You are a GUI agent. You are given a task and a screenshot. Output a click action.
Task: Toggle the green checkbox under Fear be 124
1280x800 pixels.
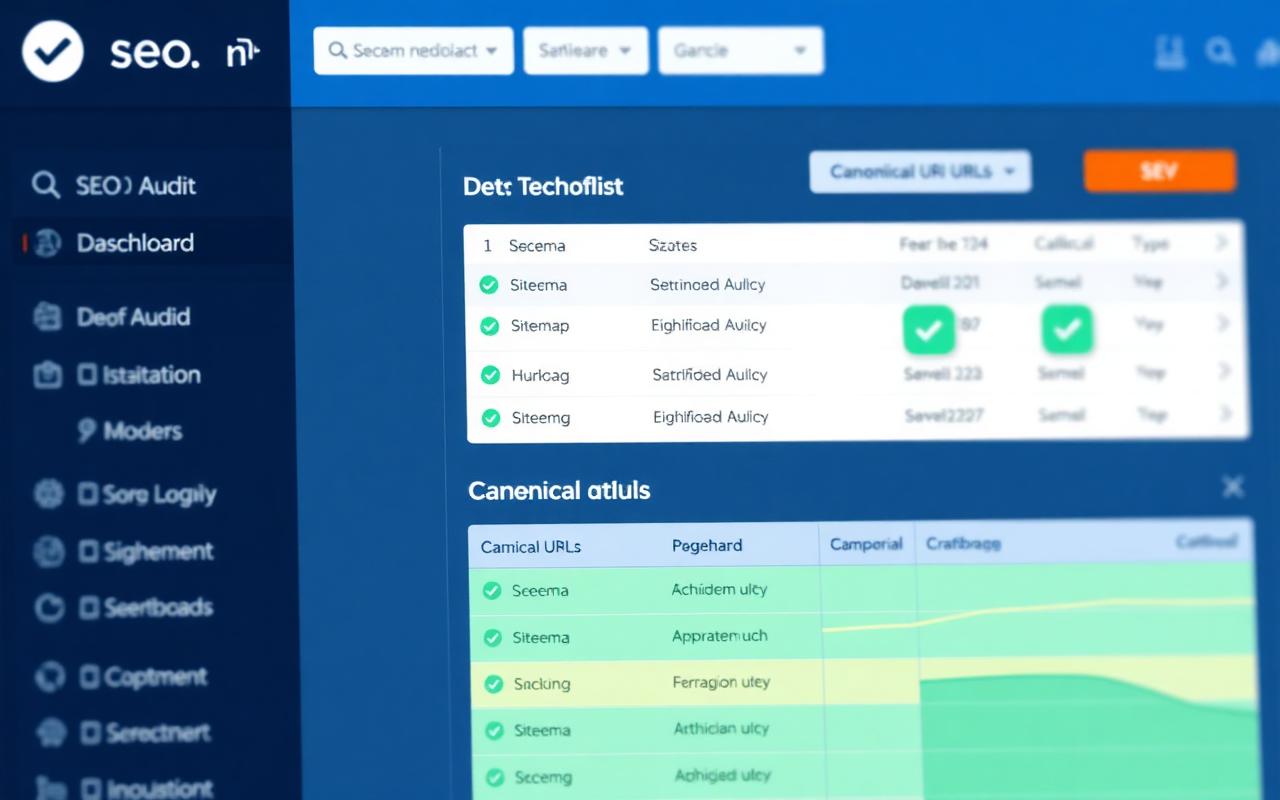(x=929, y=330)
